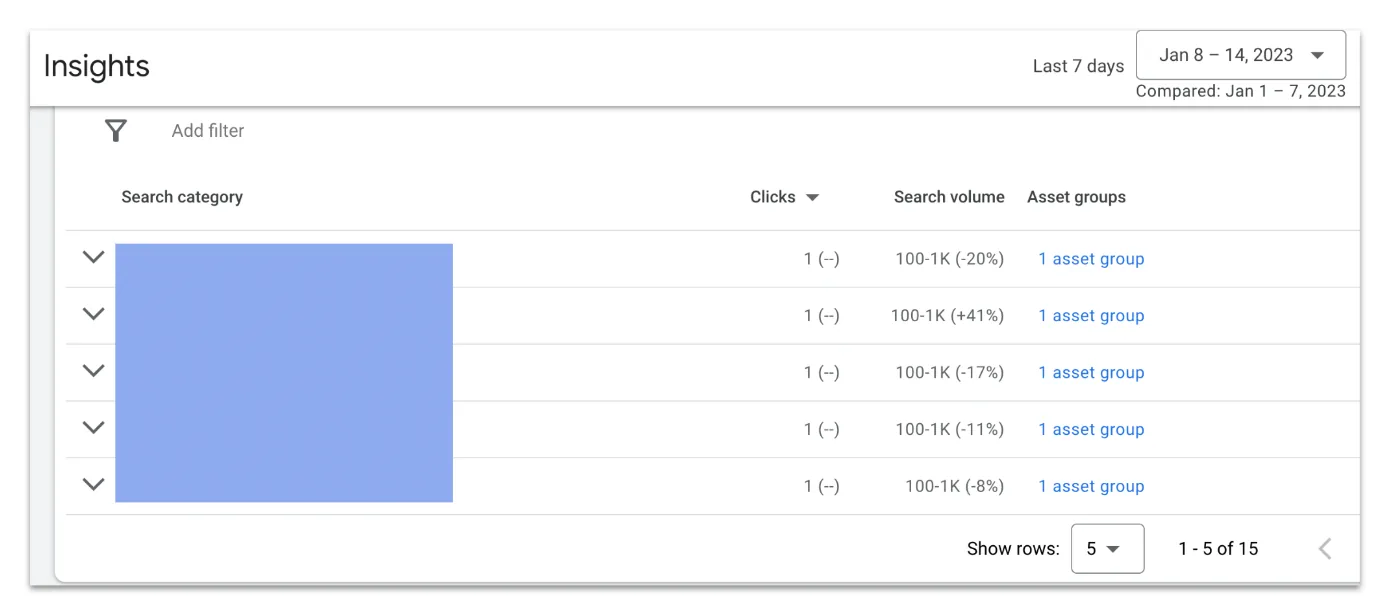The width and height of the screenshot is (1388, 612).
Task: Expand the fifth search category row
Action: tap(93, 485)
